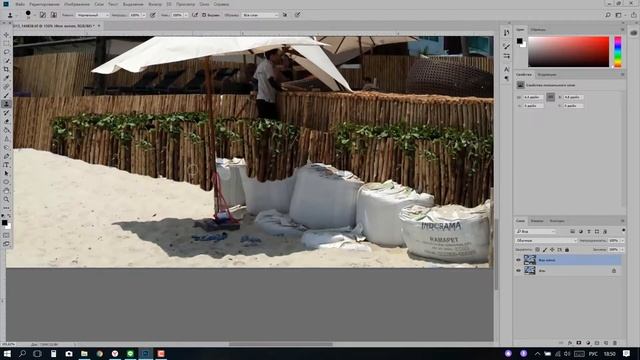Select the Rectangular Marquee tool
Image resolution: width=640 pixels, height=360 pixels.
[6, 44]
